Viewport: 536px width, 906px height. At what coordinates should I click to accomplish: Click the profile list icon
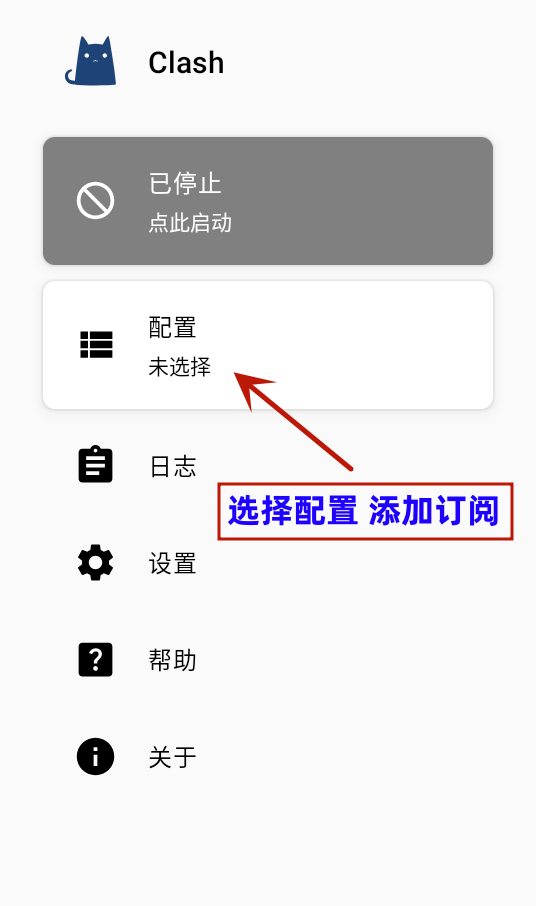(96, 345)
